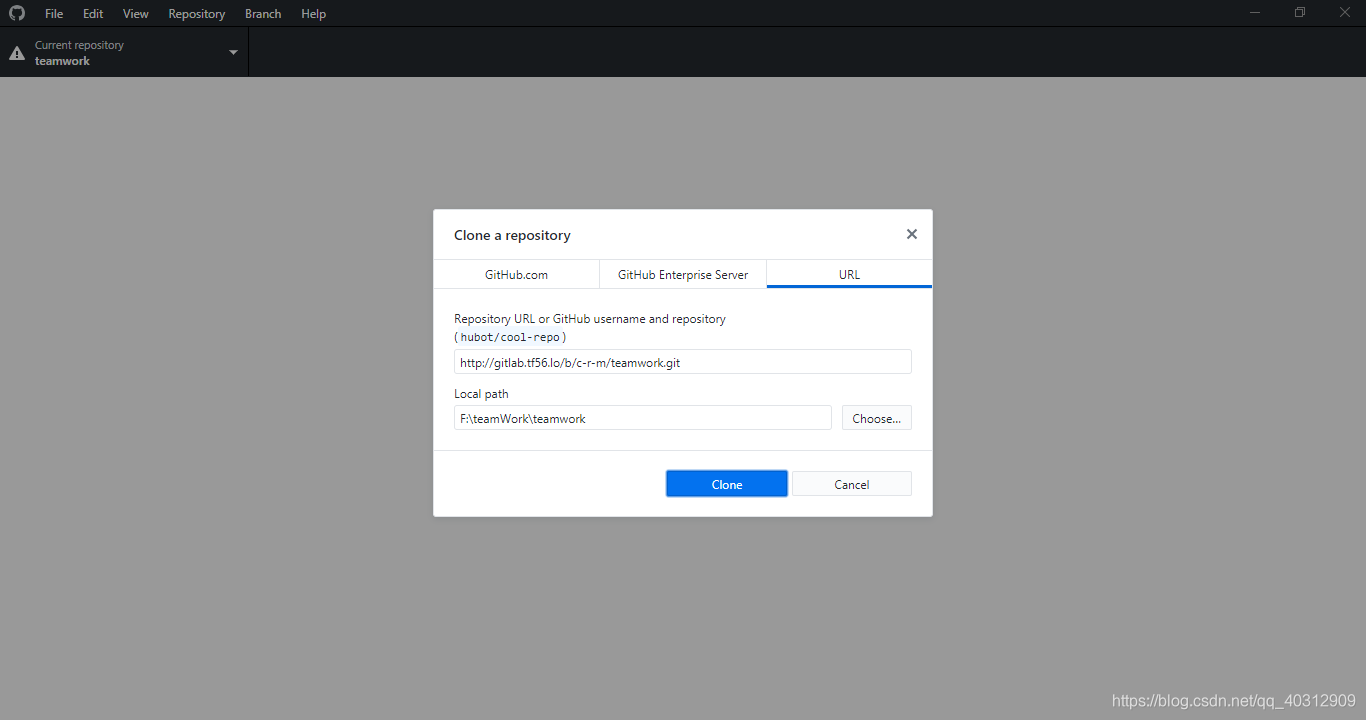Click the warning triangle icon beside teamwork
Screen dimensions: 1366x720
pyautogui.click(x=17, y=53)
